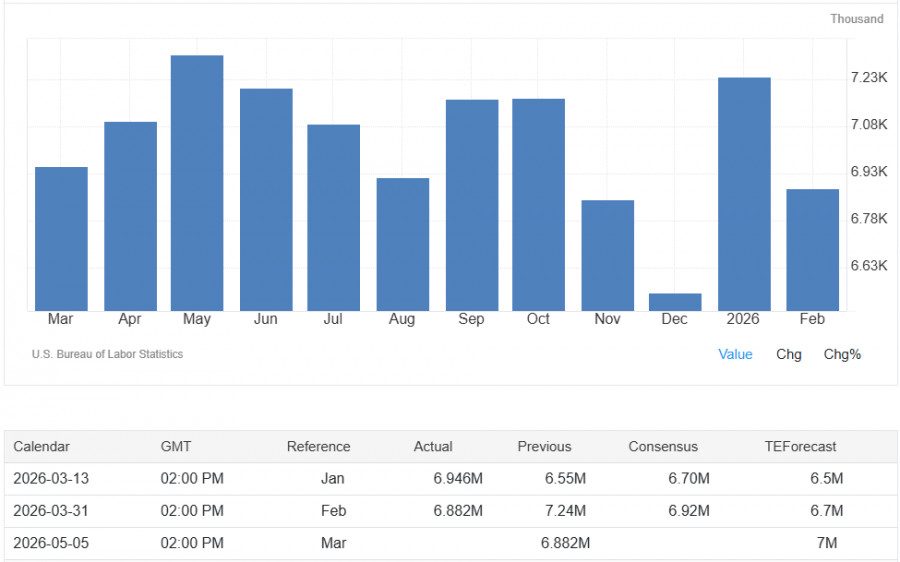The width and height of the screenshot is (900, 562).
Task: Click the Consensus column header
Action: [x=663, y=447]
